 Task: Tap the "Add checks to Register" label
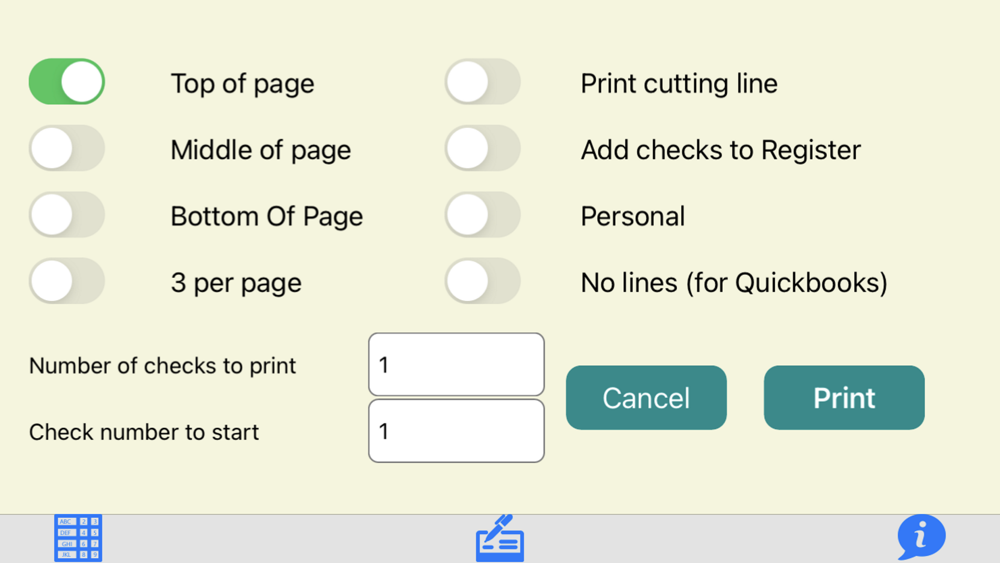(x=720, y=150)
